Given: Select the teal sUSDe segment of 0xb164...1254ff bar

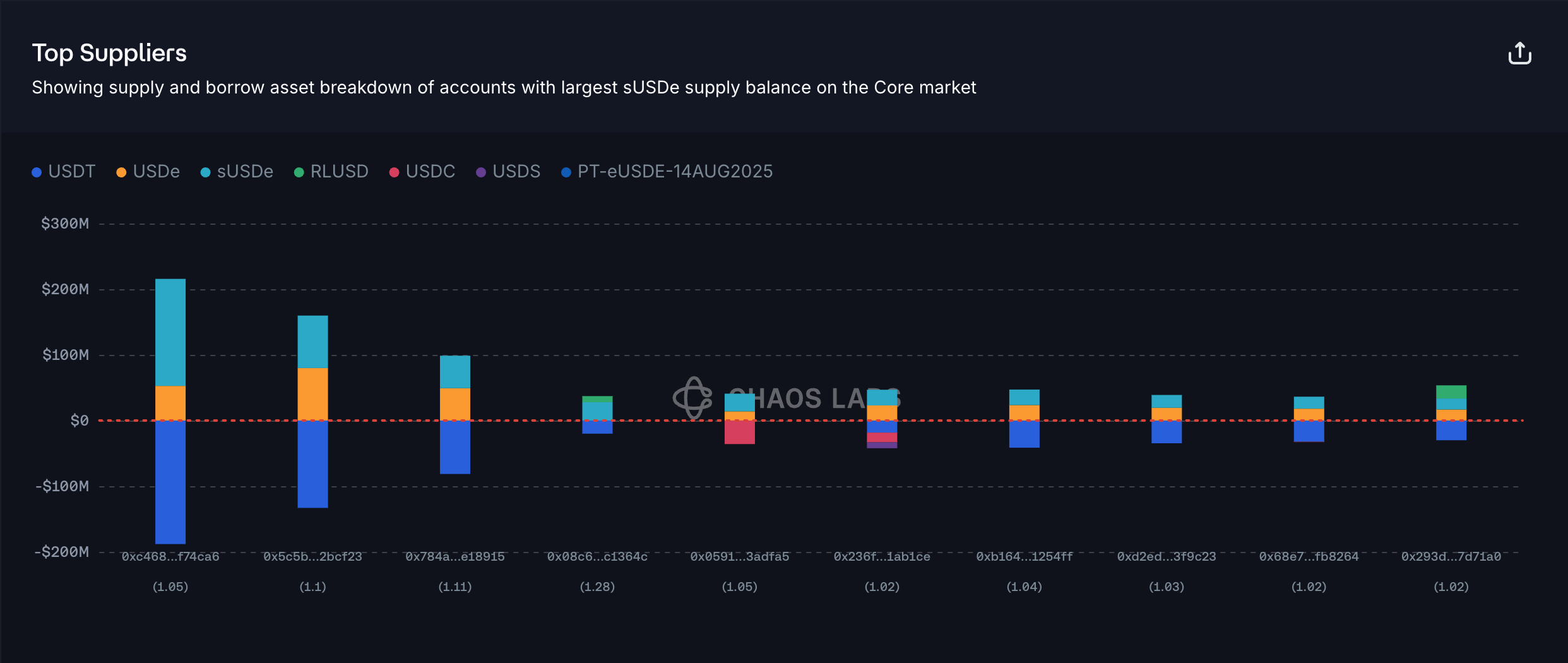Looking at the screenshot, I should [1025, 398].
